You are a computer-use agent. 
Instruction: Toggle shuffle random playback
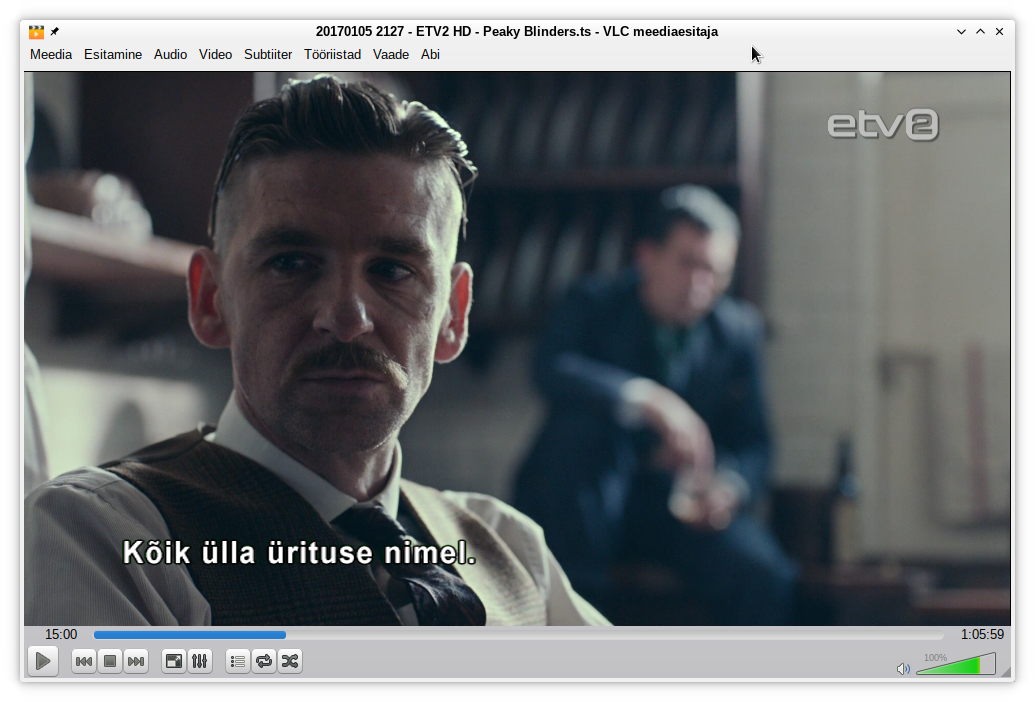point(290,661)
